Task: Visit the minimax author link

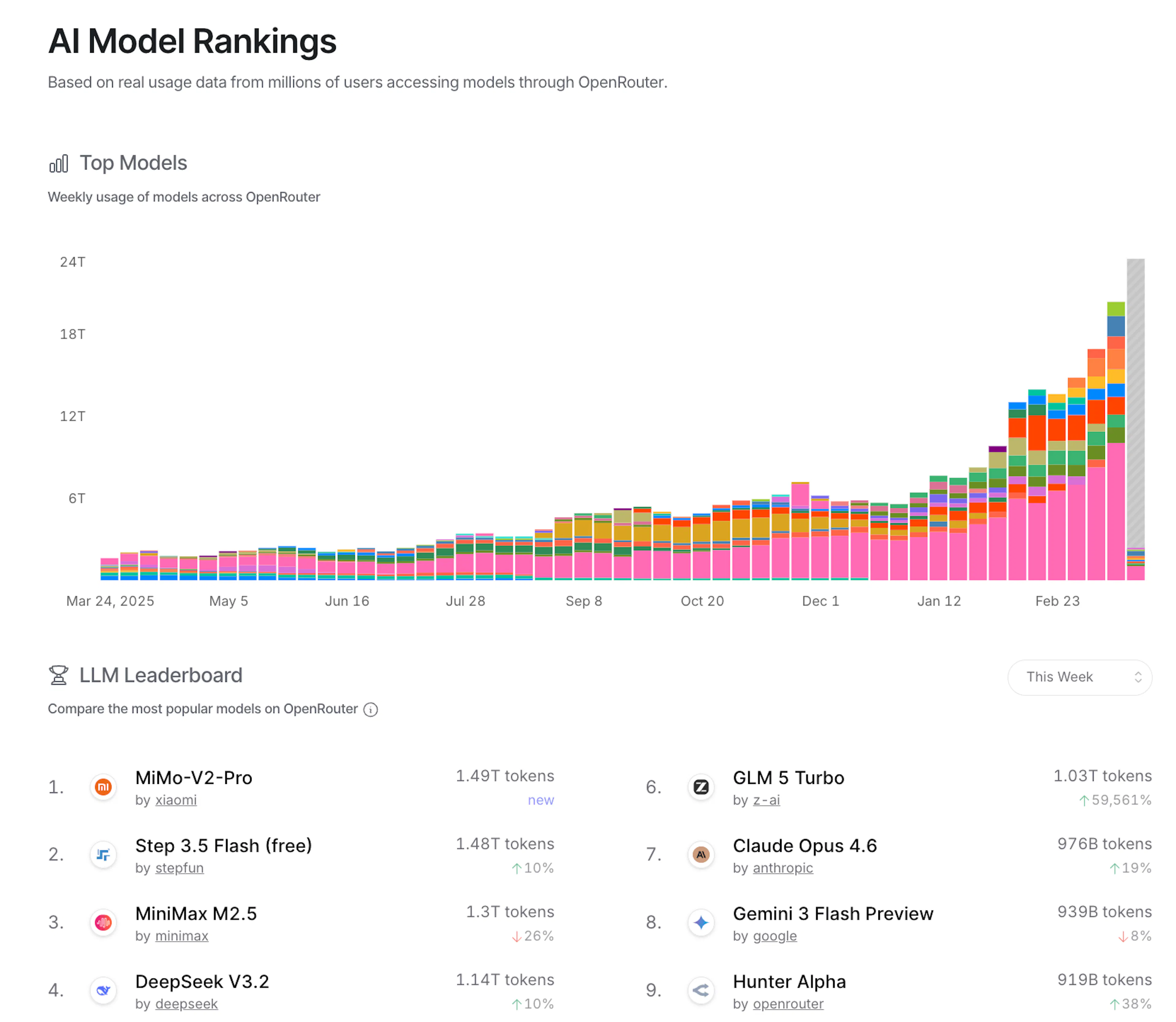Action: [182, 936]
